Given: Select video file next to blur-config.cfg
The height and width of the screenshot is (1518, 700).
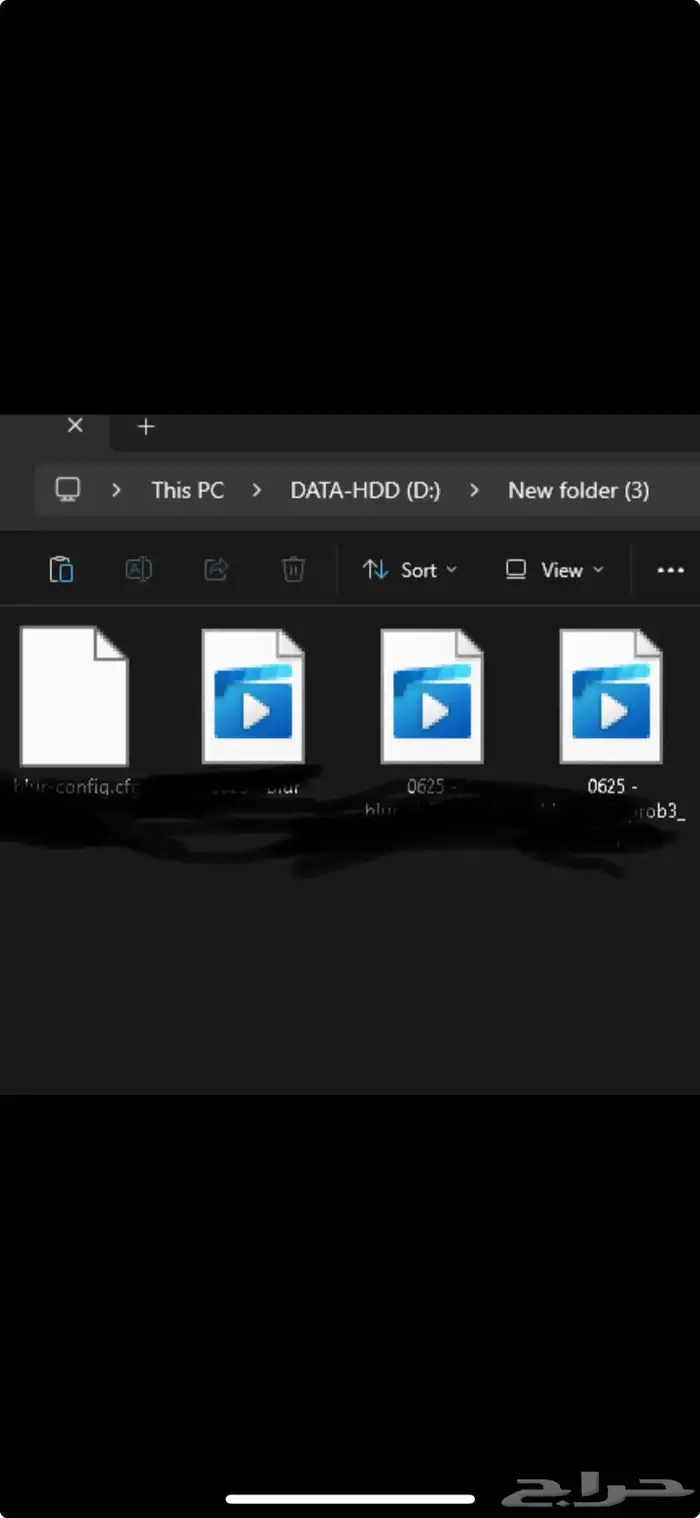Looking at the screenshot, I should point(253,696).
